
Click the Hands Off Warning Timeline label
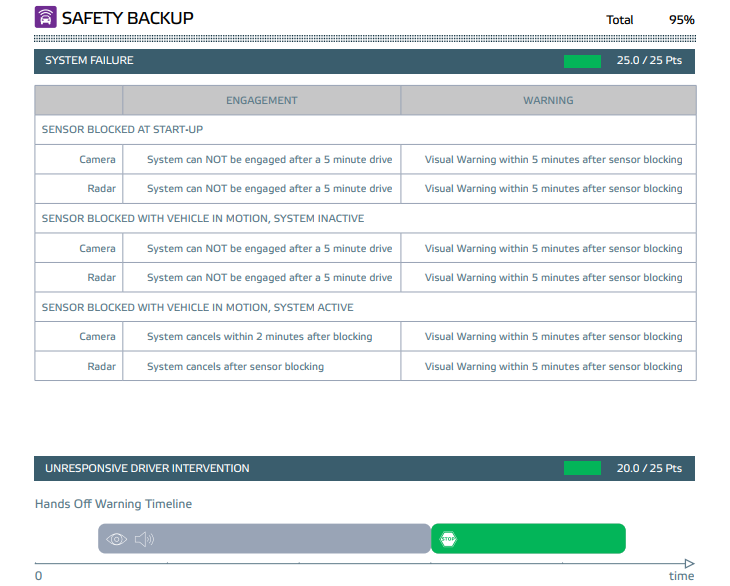coord(113,504)
